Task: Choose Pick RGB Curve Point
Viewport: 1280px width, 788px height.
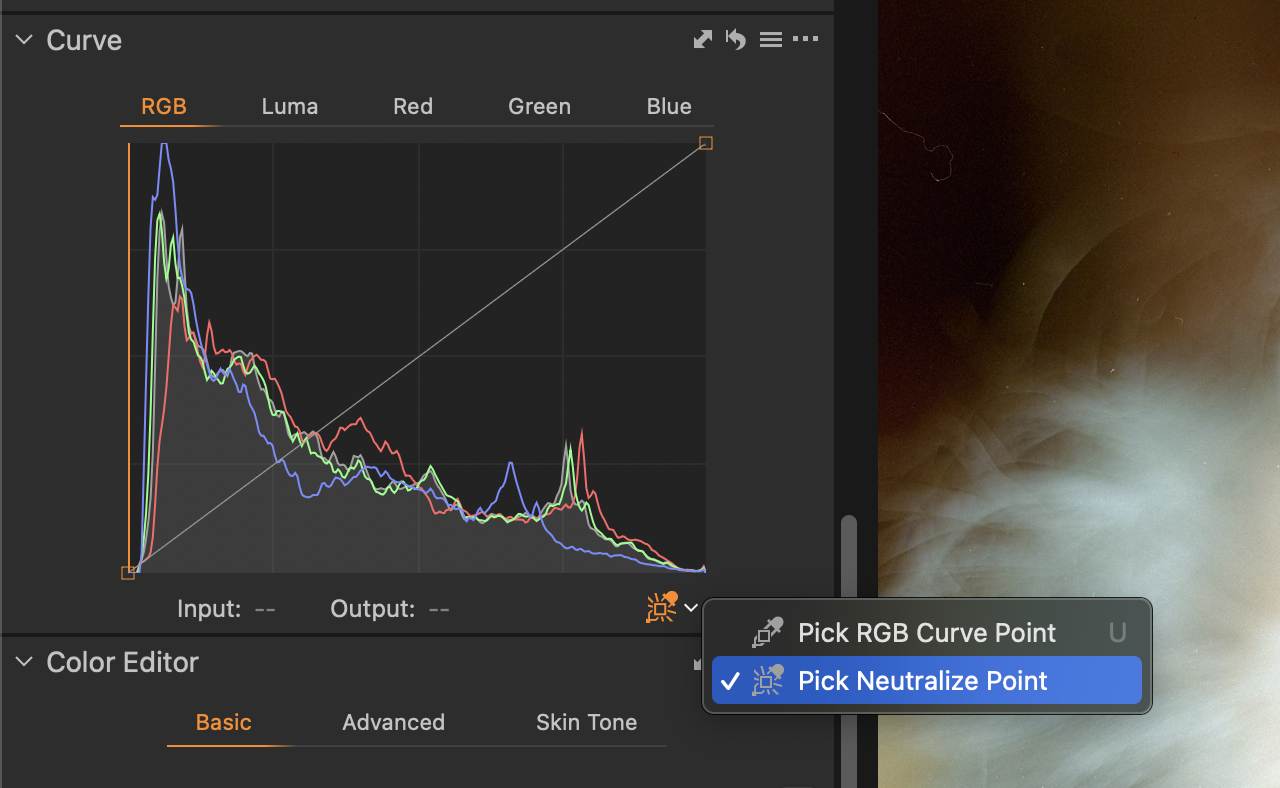Action: 927,632
